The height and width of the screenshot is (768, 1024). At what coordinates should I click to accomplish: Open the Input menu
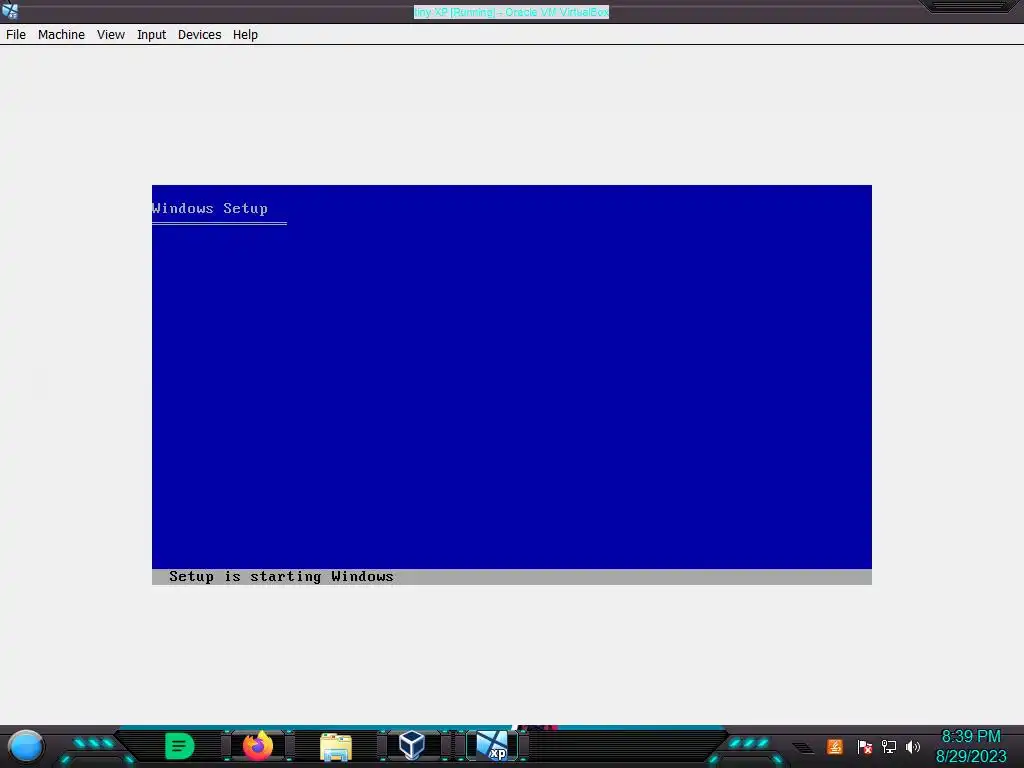(x=152, y=35)
